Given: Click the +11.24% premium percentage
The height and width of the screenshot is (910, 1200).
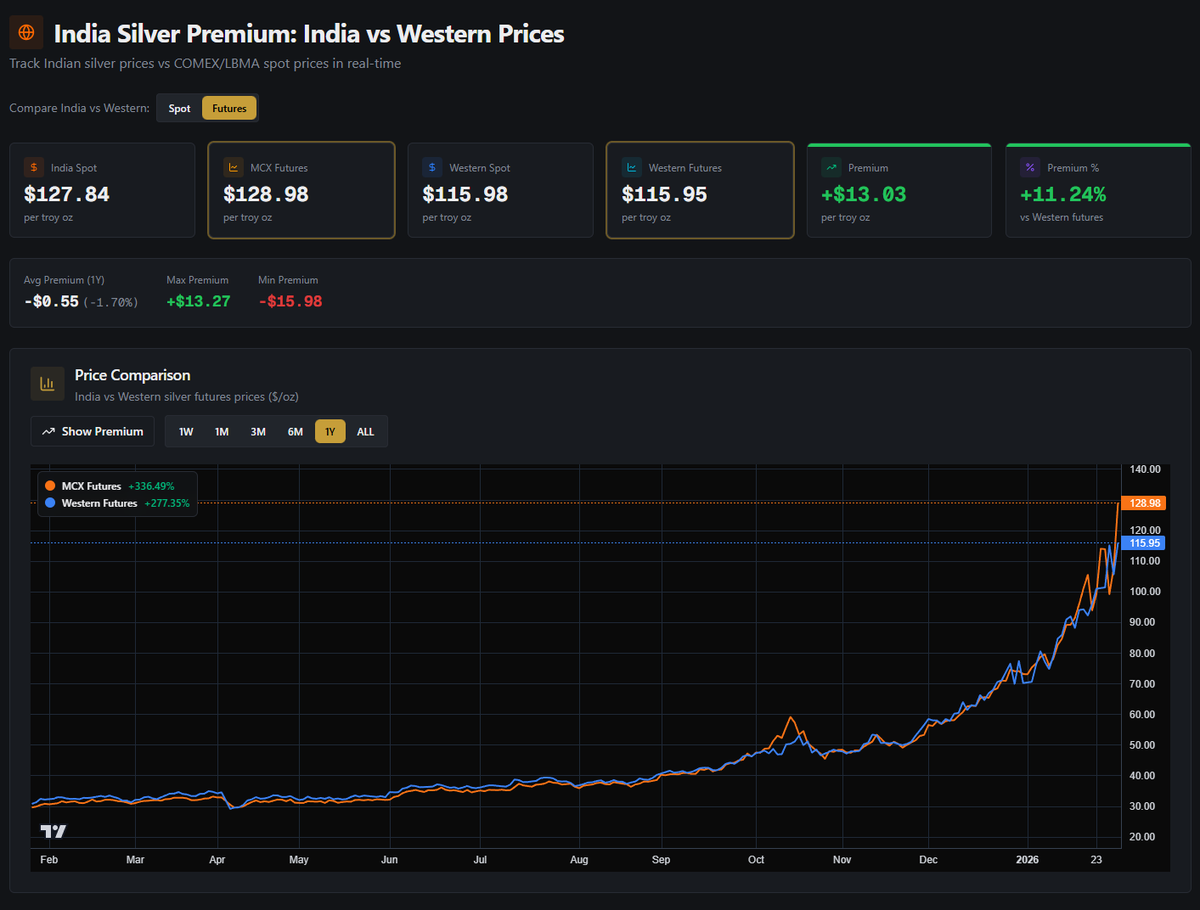Looking at the screenshot, I should [x=1063, y=194].
